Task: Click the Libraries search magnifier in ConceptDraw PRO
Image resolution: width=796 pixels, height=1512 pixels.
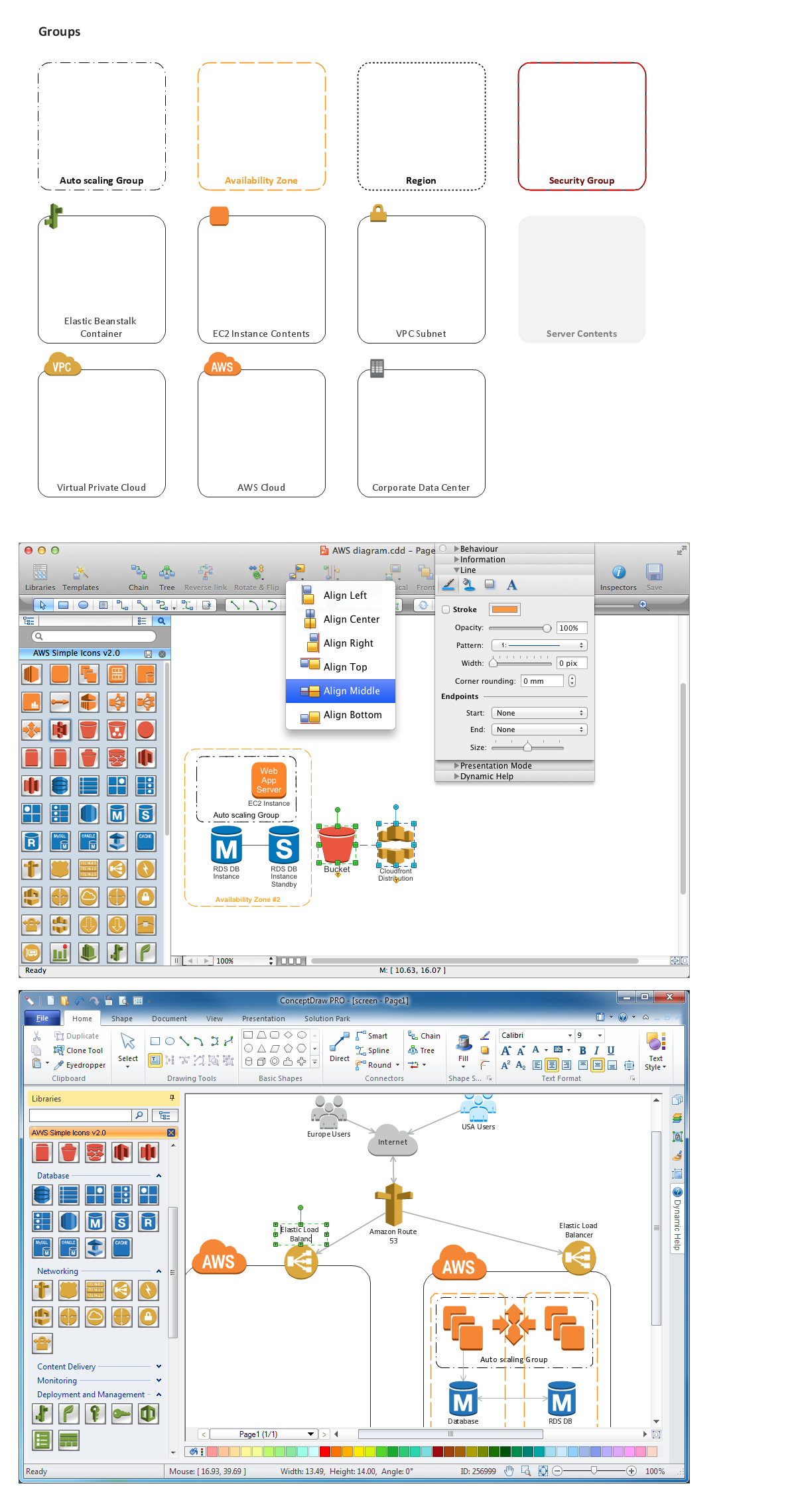Action: 139,1115
